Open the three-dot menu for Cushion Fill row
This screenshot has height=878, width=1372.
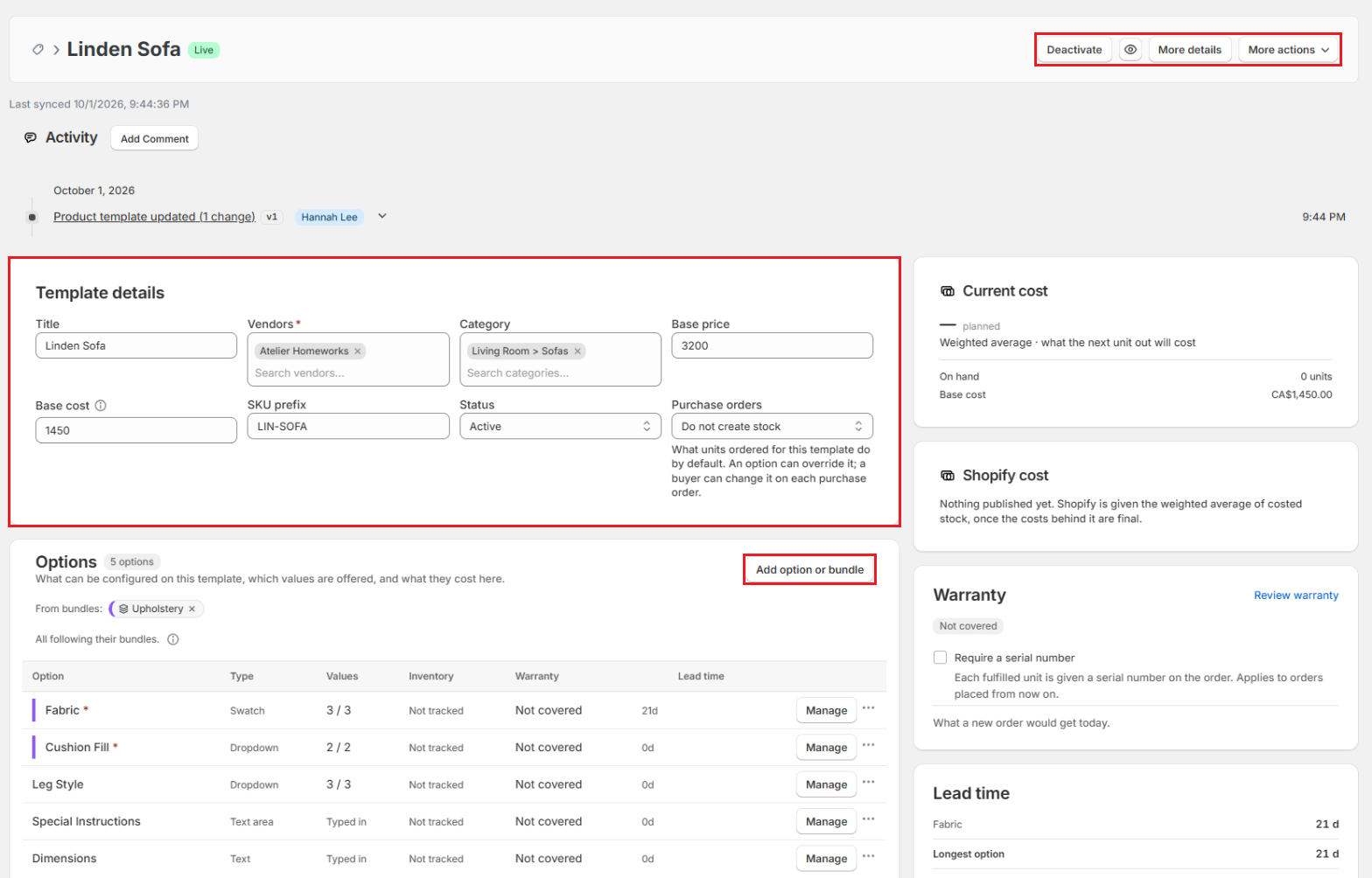point(868,745)
